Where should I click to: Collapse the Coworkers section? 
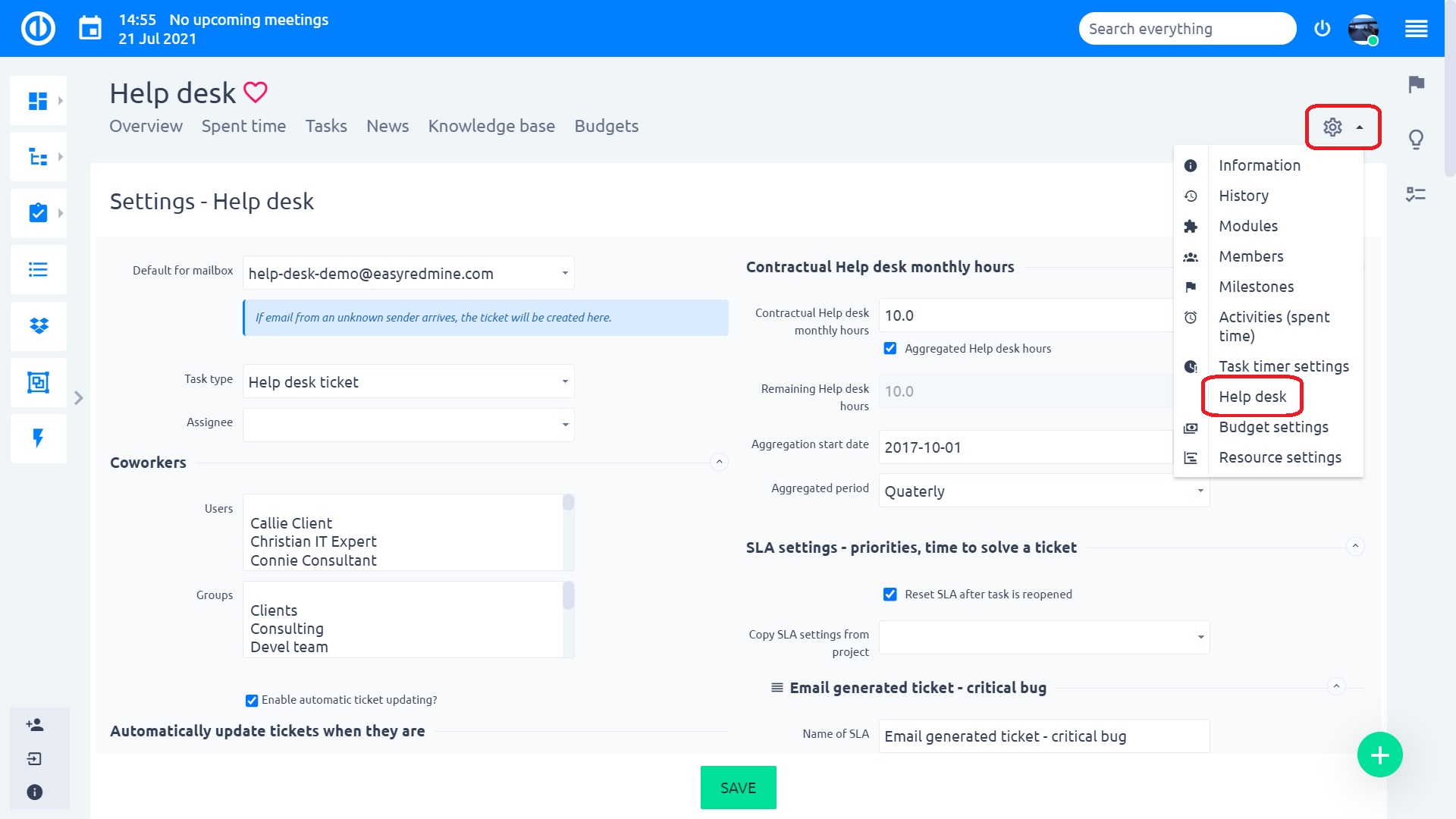[720, 462]
